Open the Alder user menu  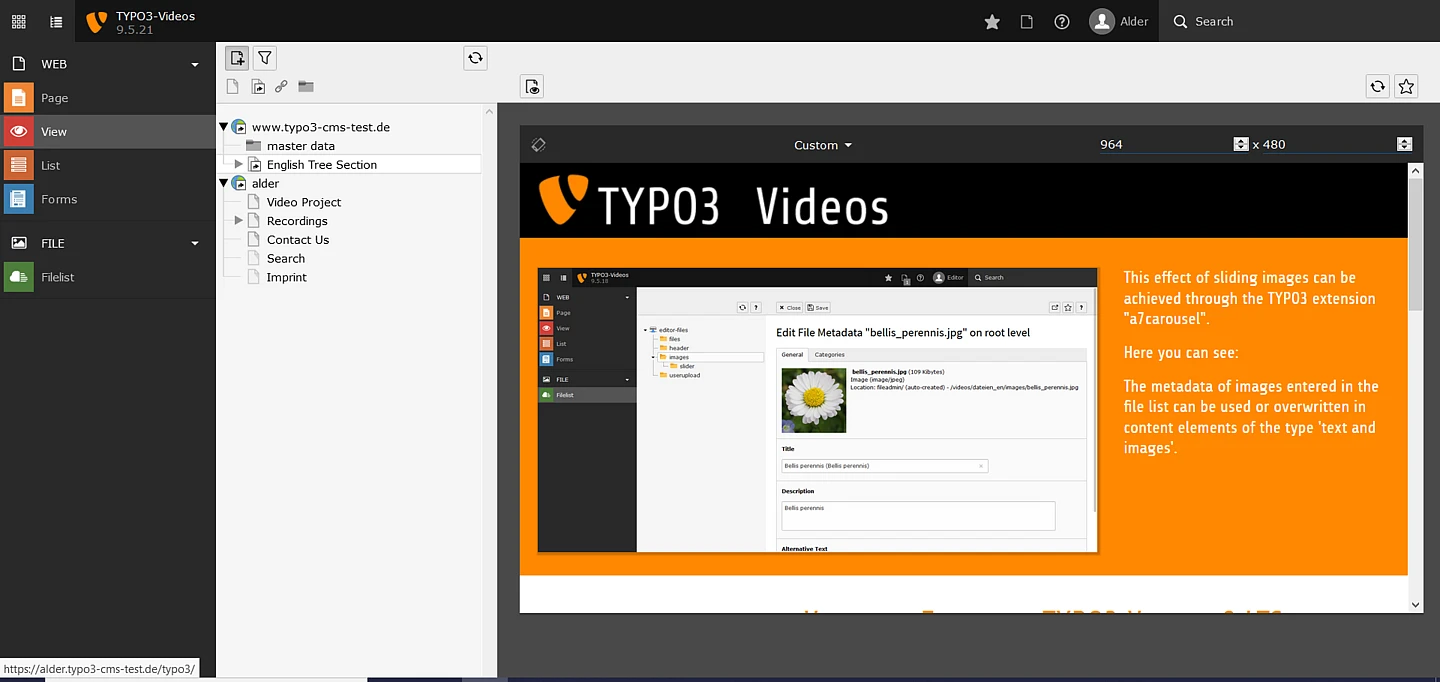pos(1119,21)
